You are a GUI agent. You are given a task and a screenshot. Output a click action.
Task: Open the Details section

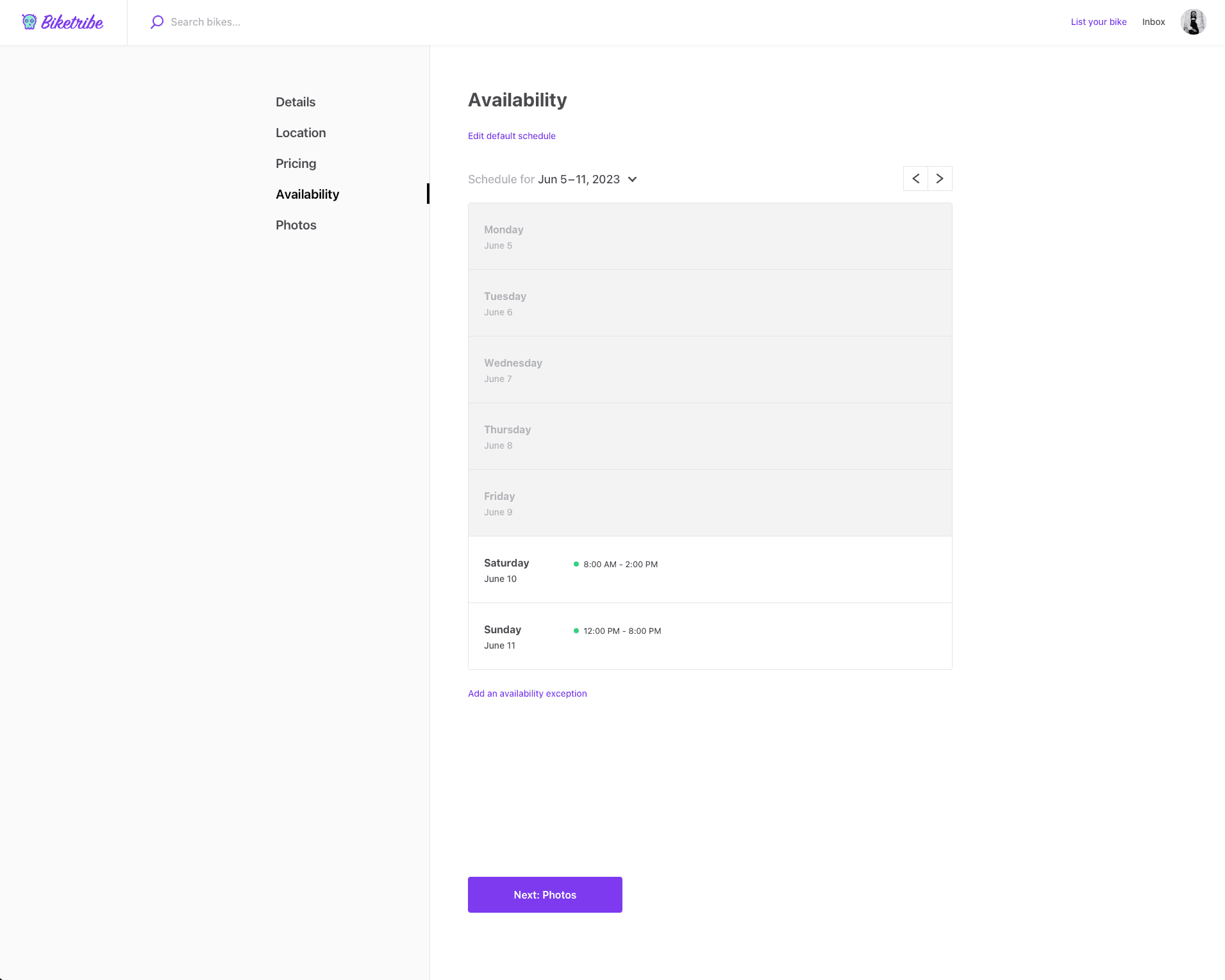pos(296,102)
